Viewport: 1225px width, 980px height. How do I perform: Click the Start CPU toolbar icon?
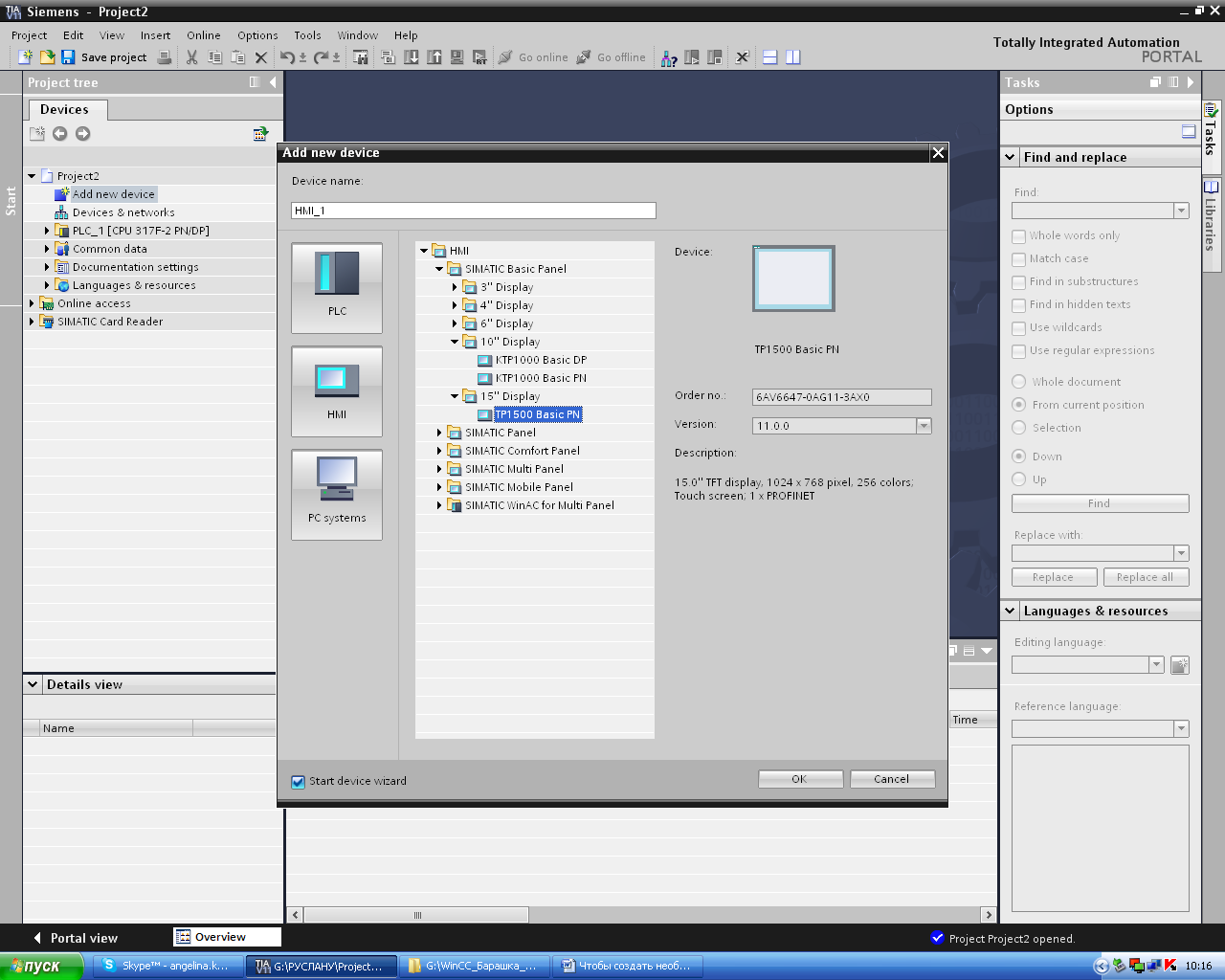pyautogui.click(x=692, y=57)
